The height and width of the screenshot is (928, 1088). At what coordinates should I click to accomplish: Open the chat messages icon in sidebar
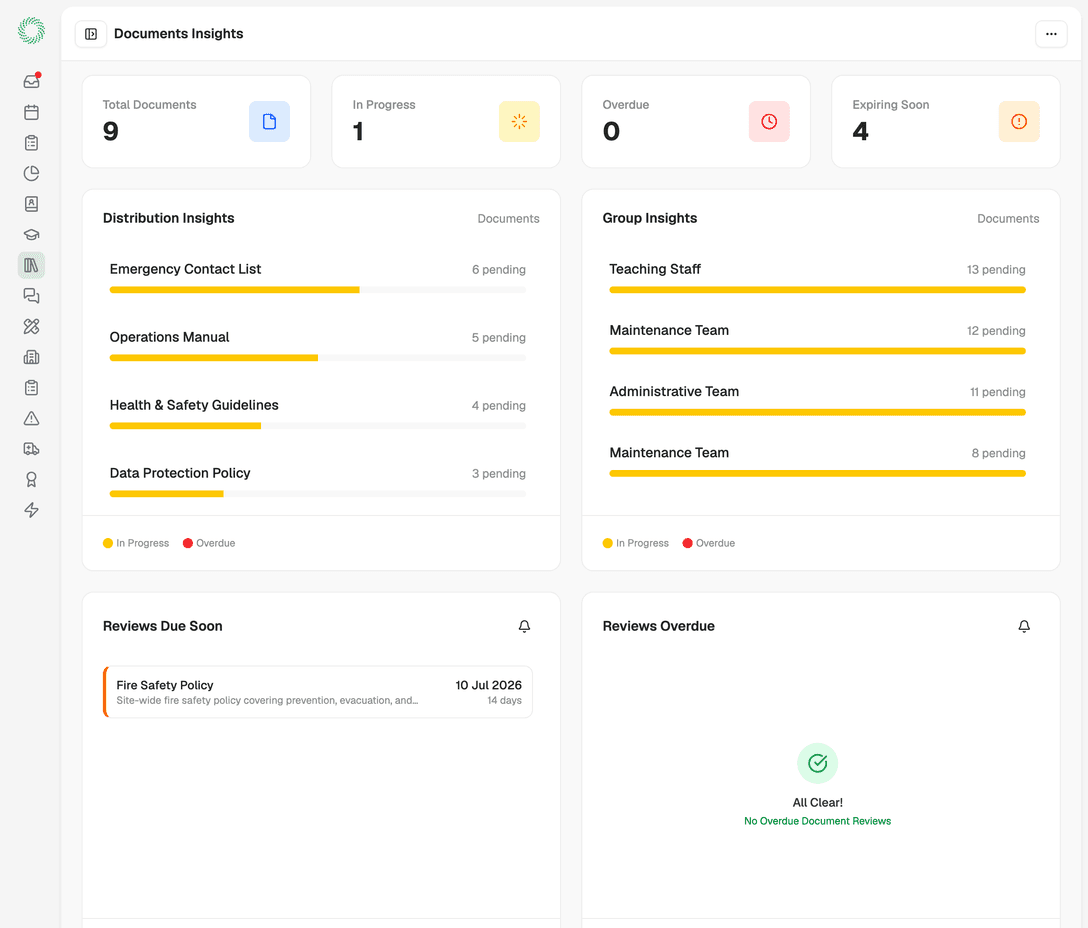tap(31, 296)
